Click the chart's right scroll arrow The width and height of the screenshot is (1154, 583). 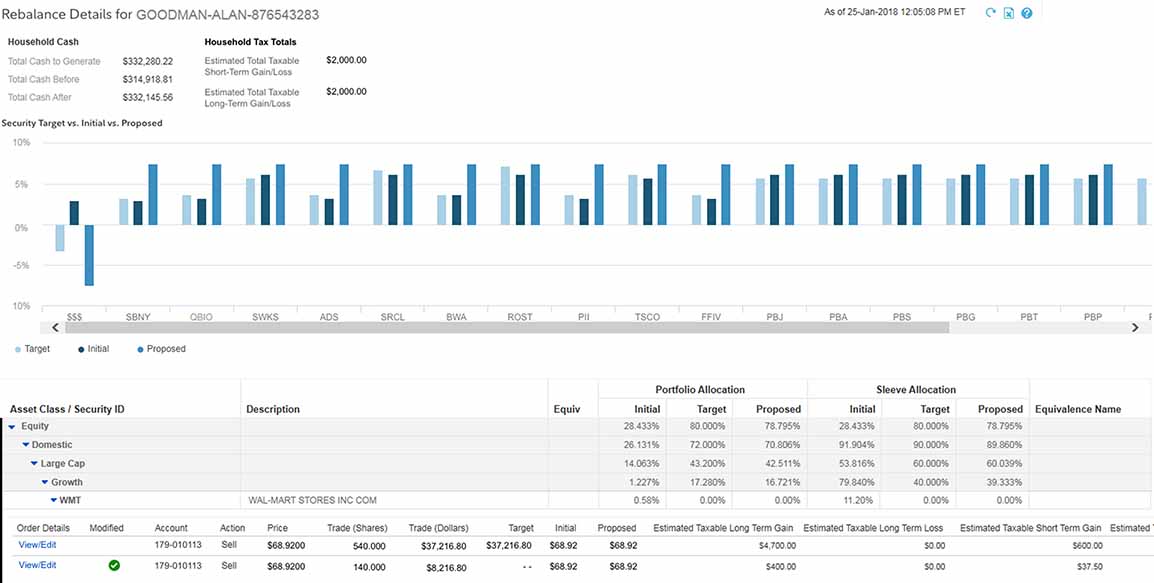tap(1135, 327)
